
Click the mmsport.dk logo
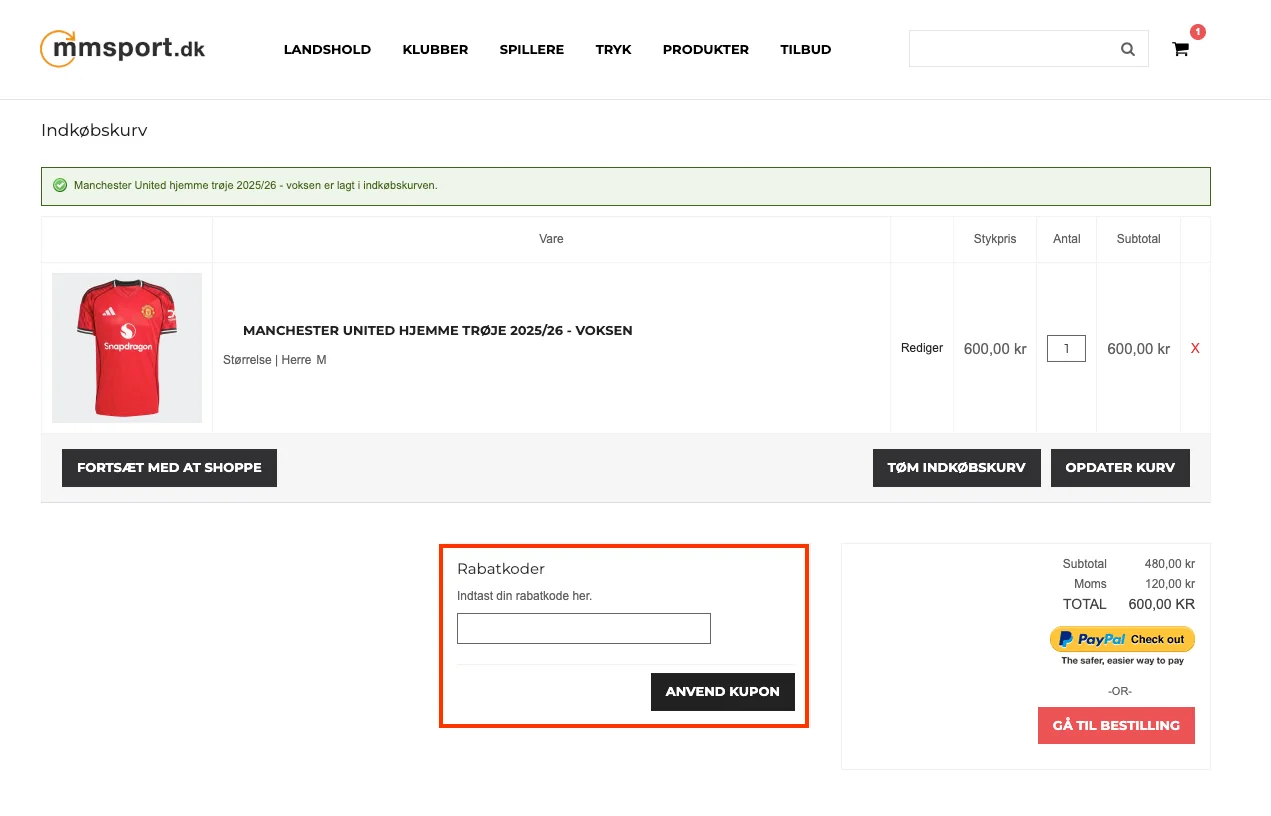tap(122, 49)
